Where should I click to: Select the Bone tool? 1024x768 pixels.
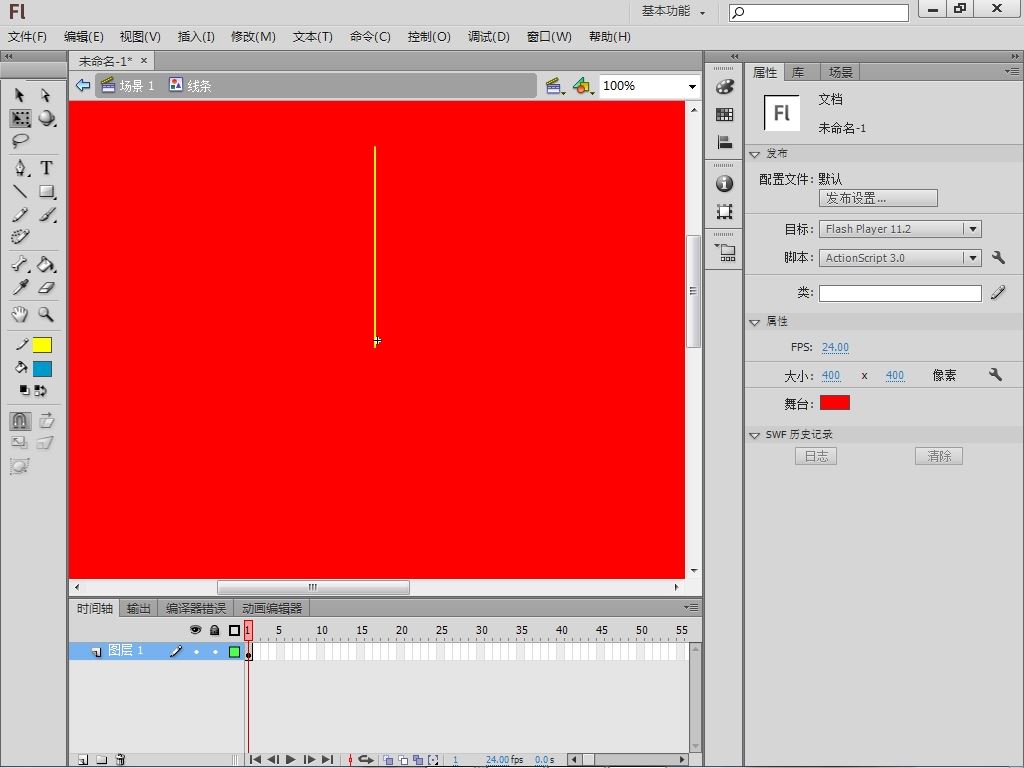[x=20, y=264]
